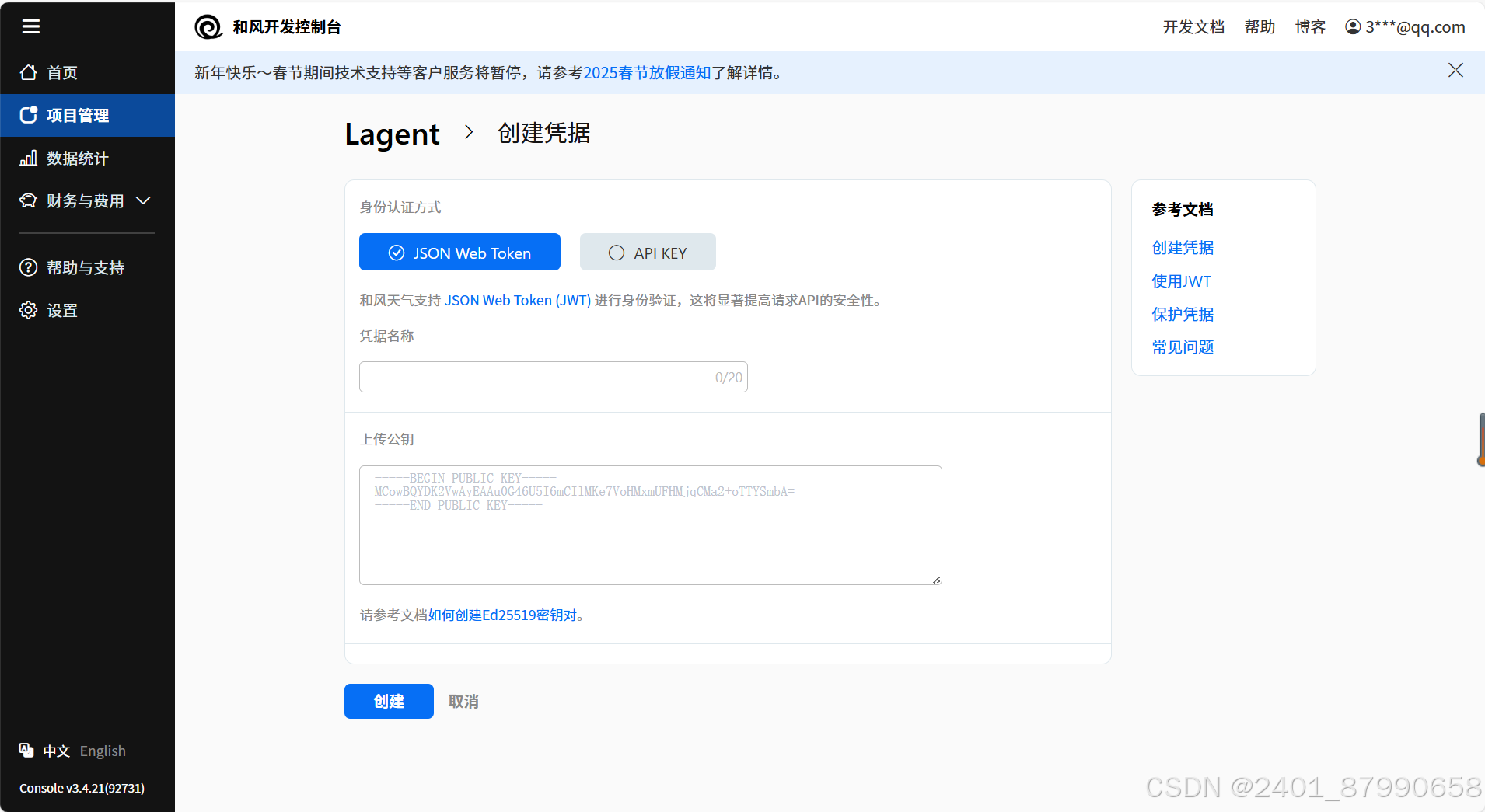
Task: Focus the 上传公钥 text area
Action: [x=650, y=525]
